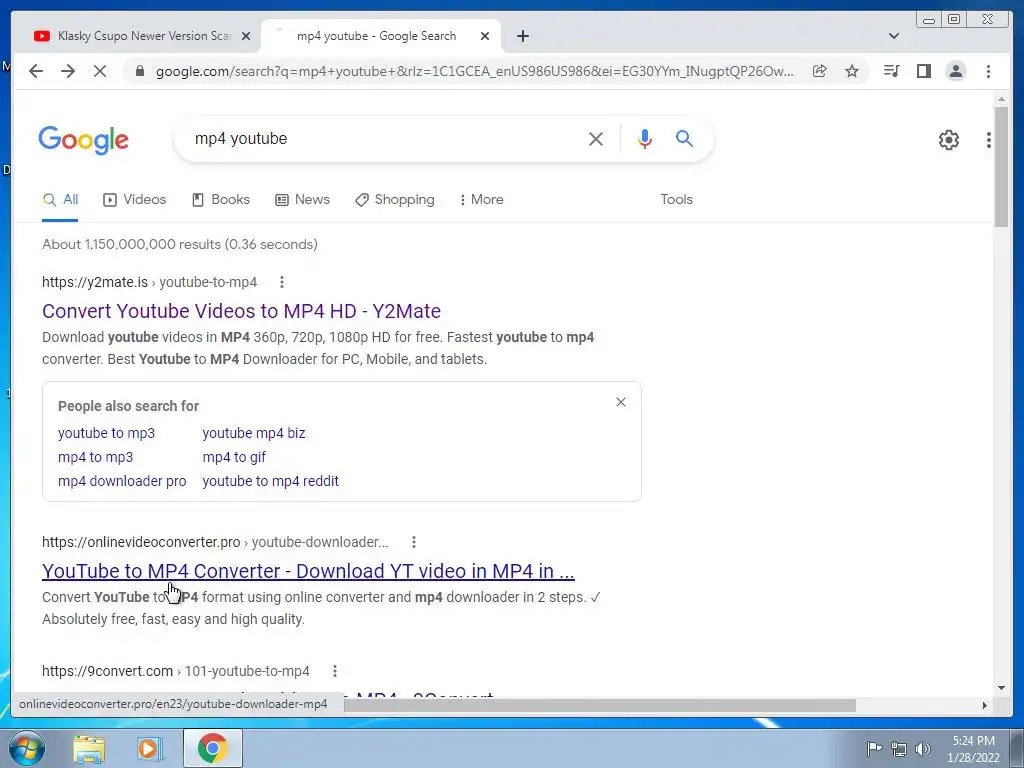Open network status tray icon
This screenshot has height=768, width=1024.
tap(899, 748)
